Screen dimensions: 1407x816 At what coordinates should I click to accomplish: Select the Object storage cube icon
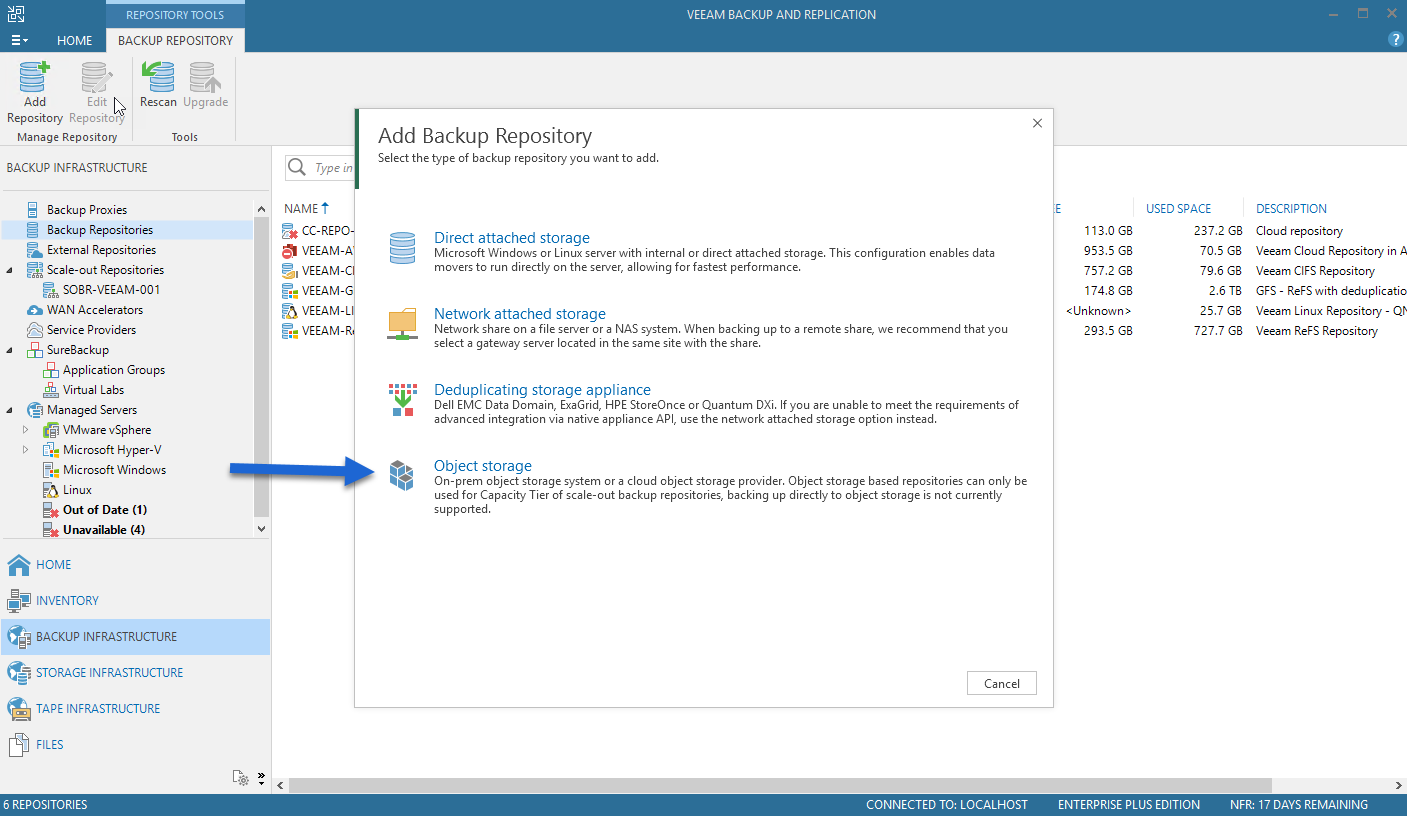(402, 476)
